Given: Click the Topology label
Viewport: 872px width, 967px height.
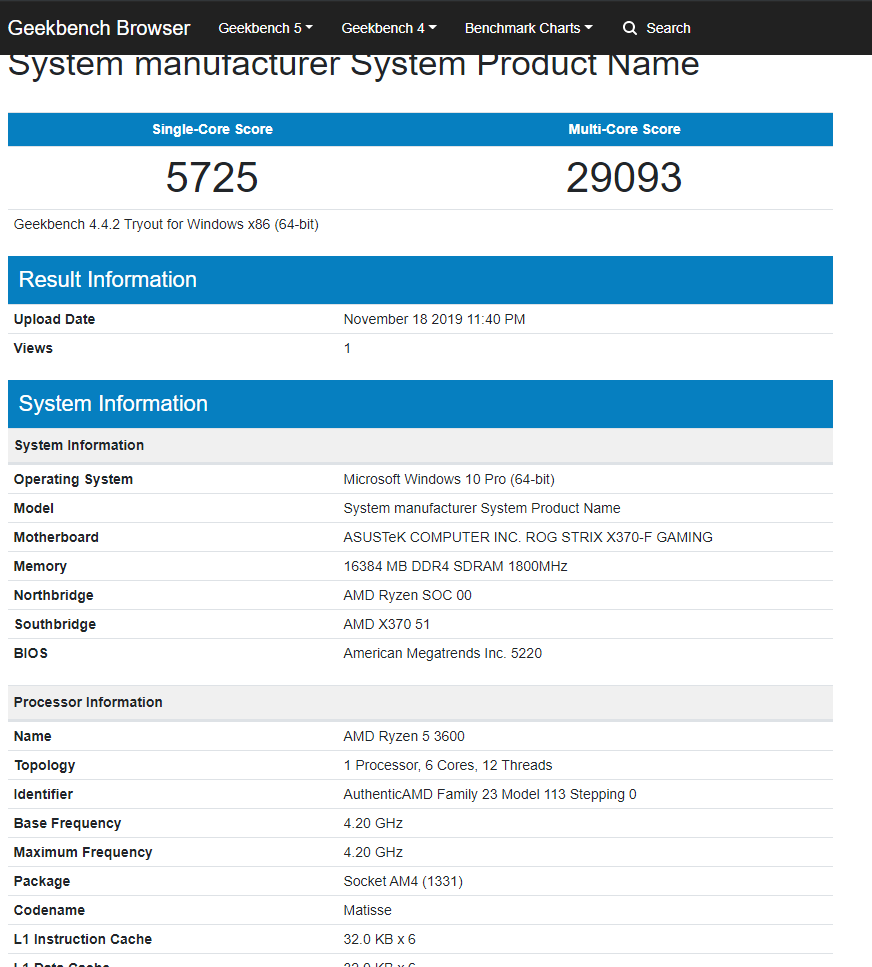Looking at the screenshot, I should tap(44, 765).
